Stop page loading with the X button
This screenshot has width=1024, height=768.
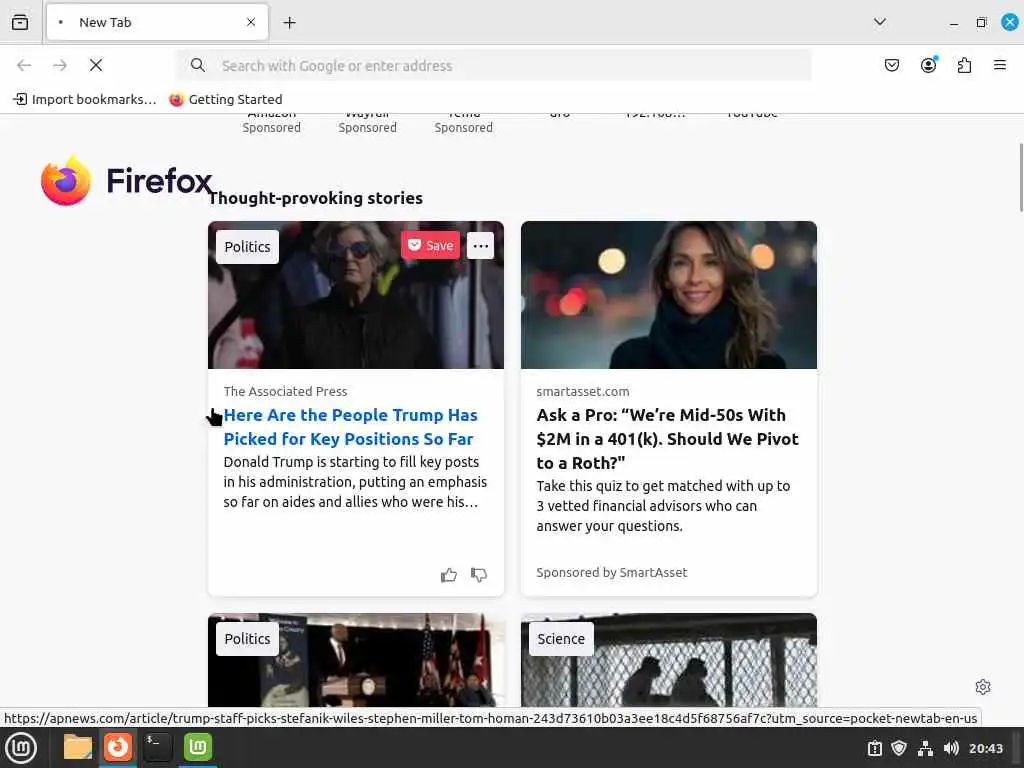click(x=96, y=65)
